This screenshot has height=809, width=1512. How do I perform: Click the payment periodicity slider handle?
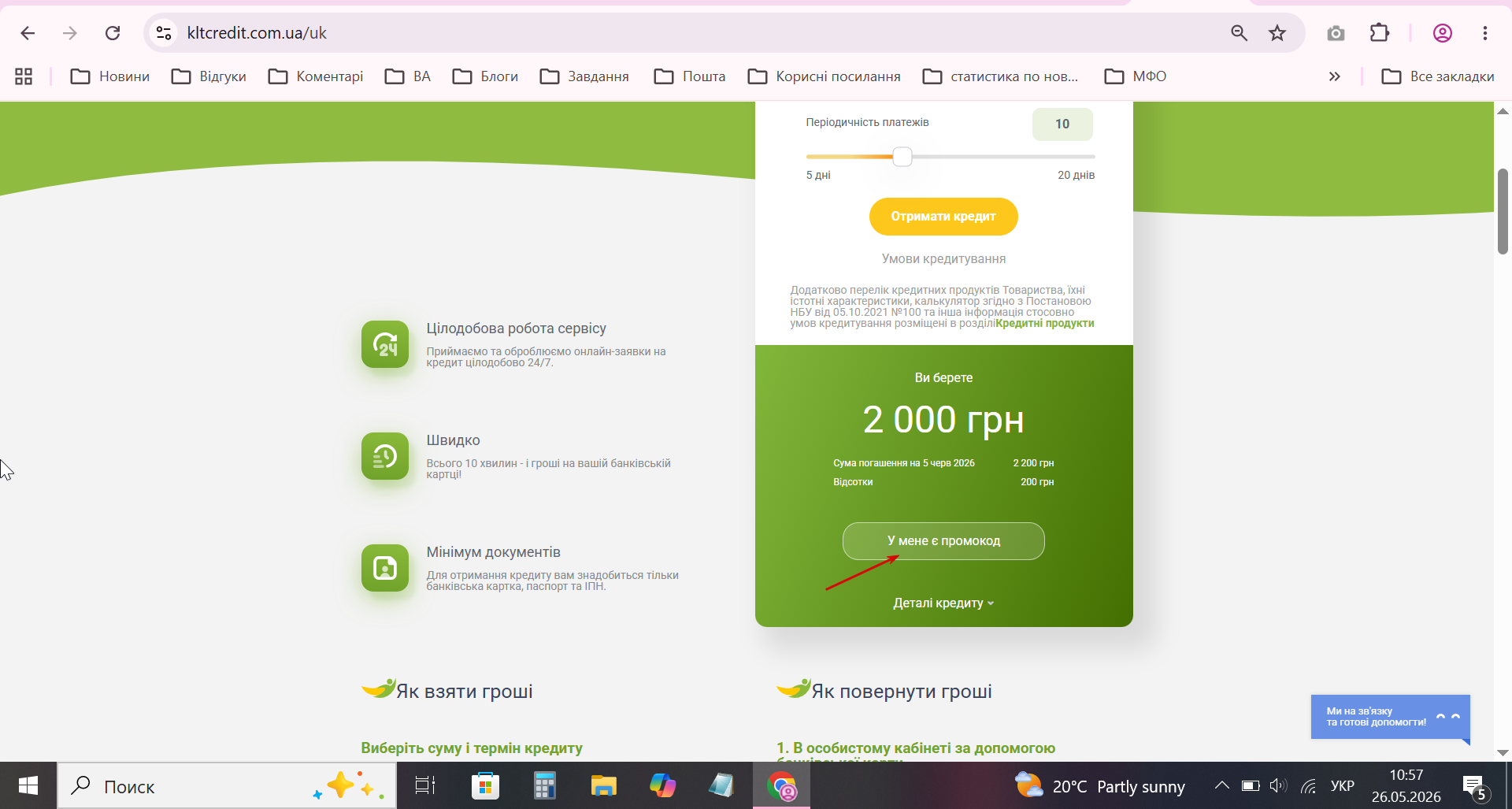[x=902, y=157]
